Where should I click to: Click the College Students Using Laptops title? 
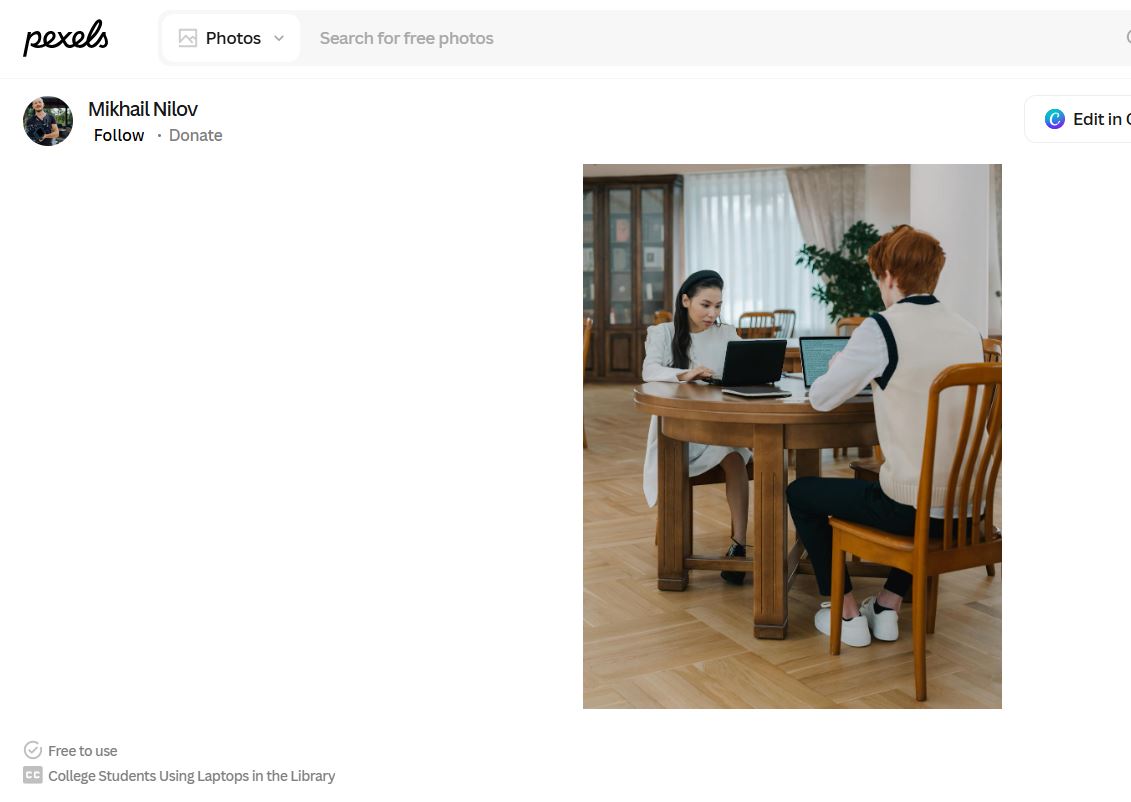tap(192, 776)
